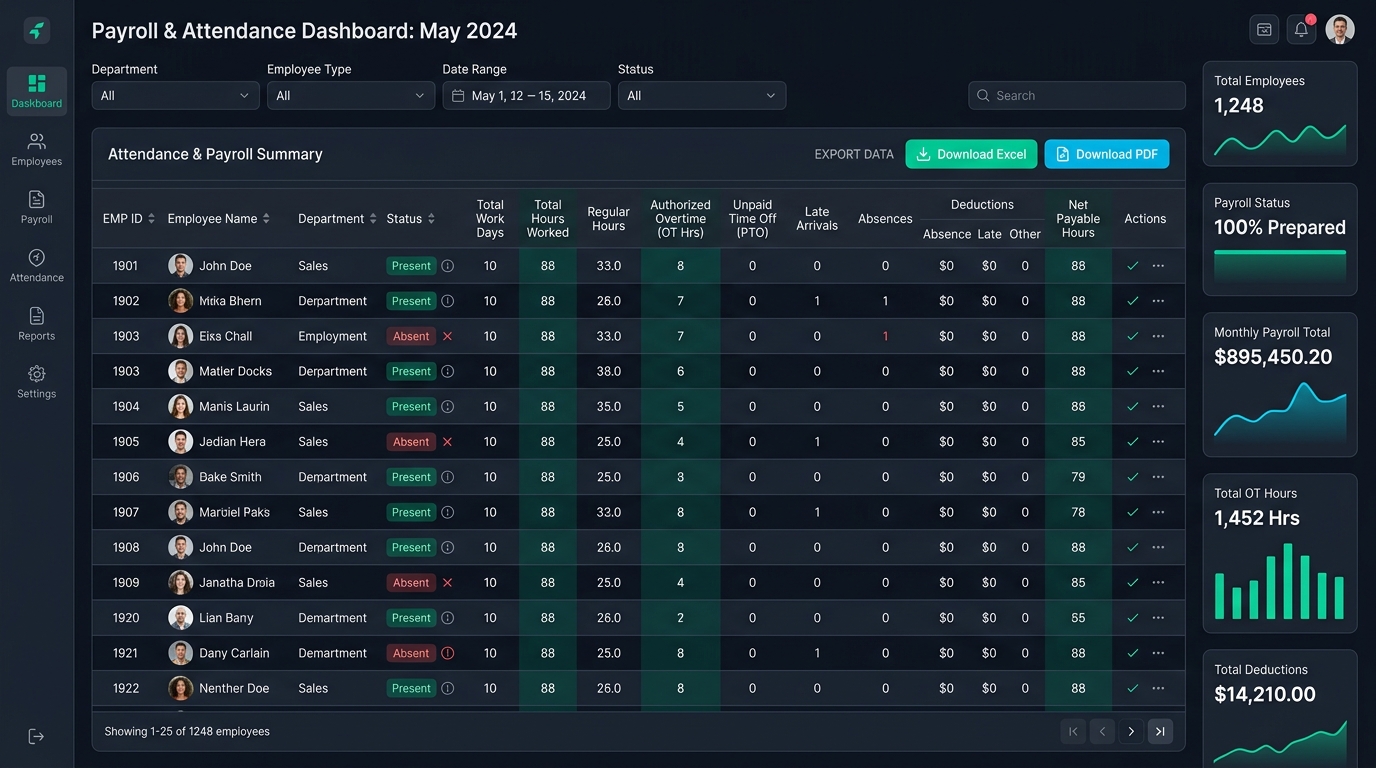Open the Attendance page from the sidebar
Screen dimensions: 1376x768
(37, 266)
